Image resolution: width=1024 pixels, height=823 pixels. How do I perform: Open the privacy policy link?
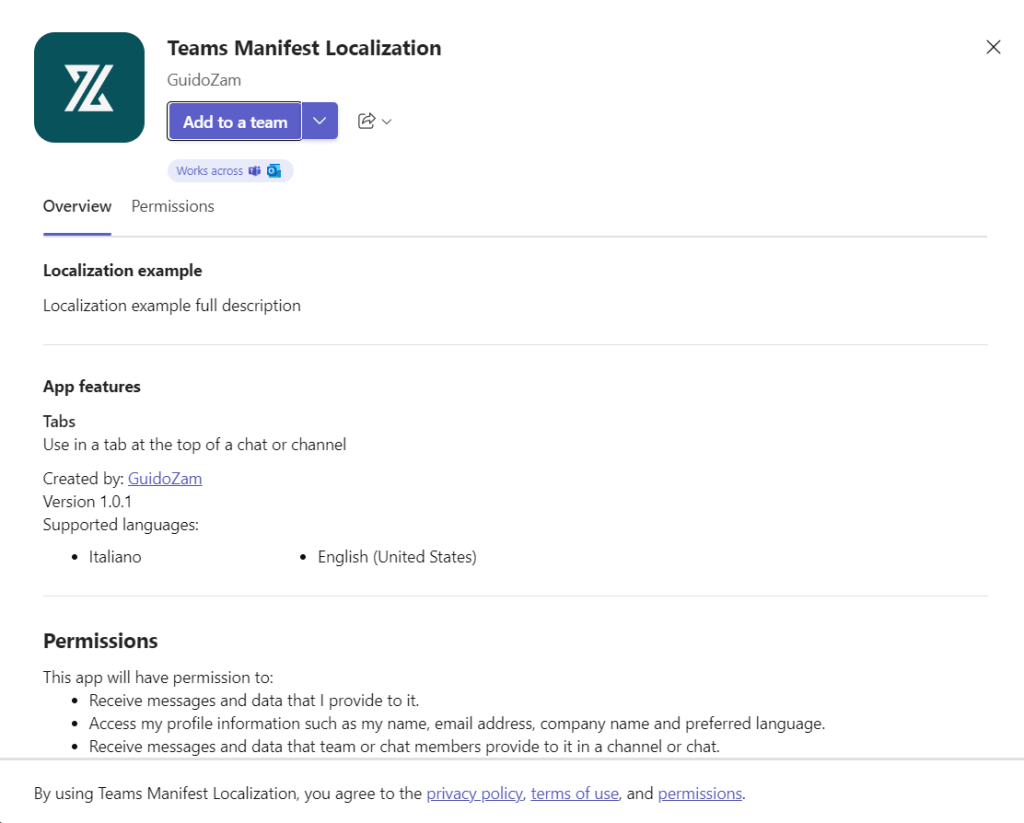point(474,793)
